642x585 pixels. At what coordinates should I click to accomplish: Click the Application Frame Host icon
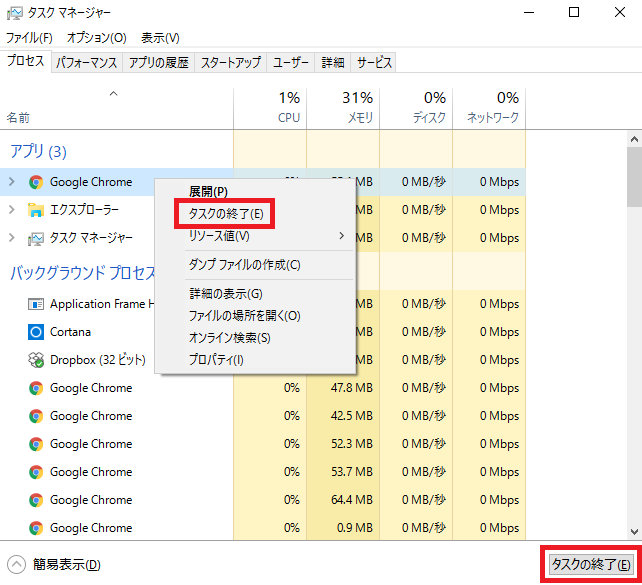point(35,304)
